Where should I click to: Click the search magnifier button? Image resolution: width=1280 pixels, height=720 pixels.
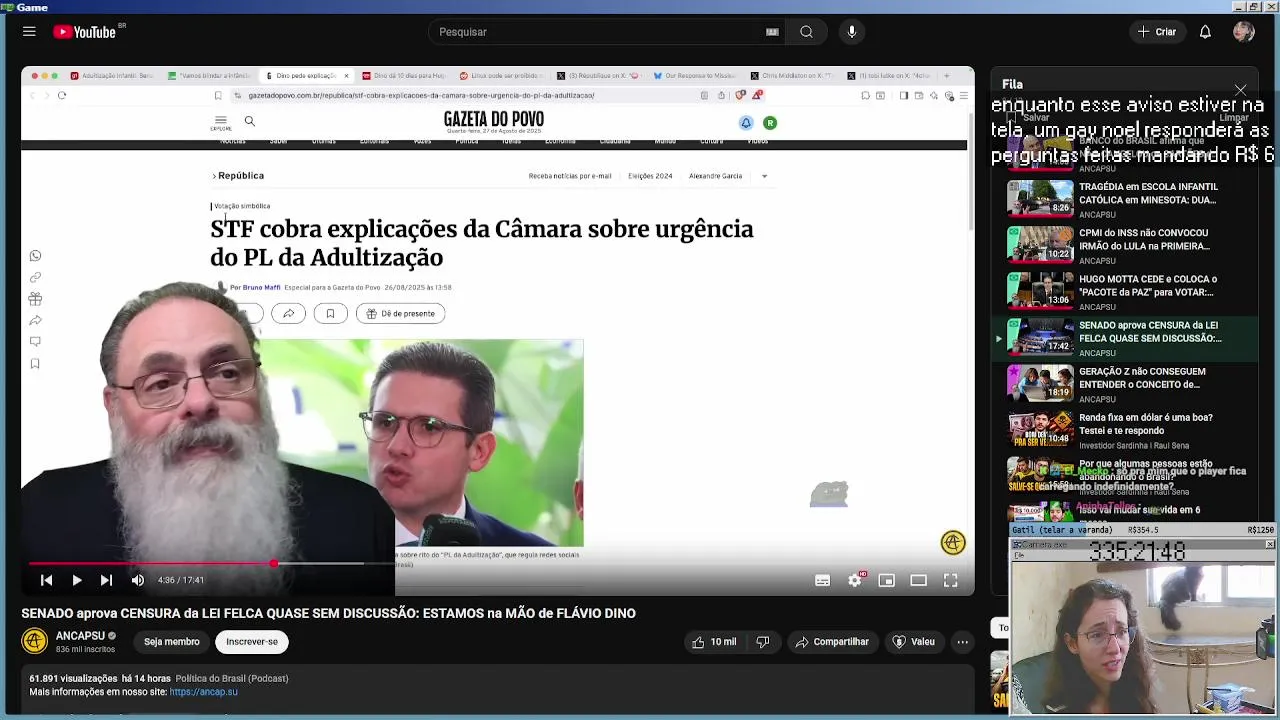pyautogui.click(x=806, y=32)
